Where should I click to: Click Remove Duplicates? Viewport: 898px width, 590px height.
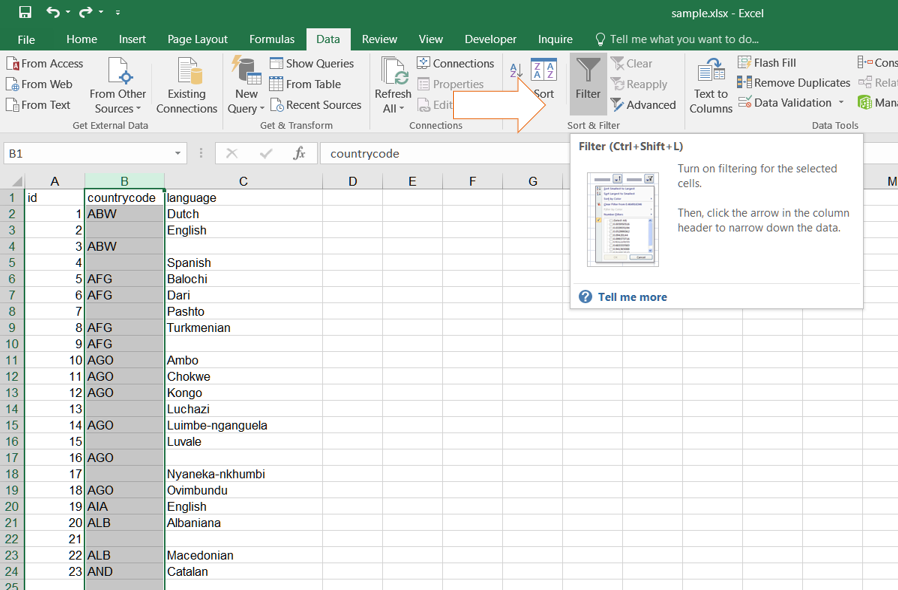[x=793, y=83]
